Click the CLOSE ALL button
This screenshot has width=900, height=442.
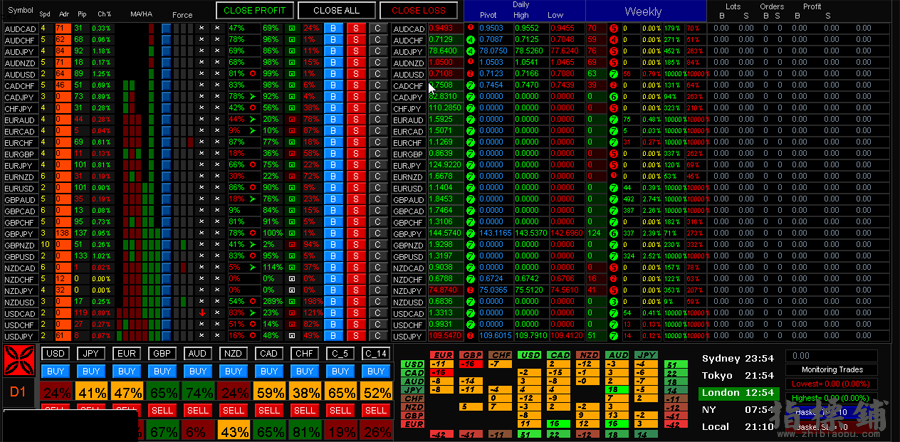coord(337,10)
